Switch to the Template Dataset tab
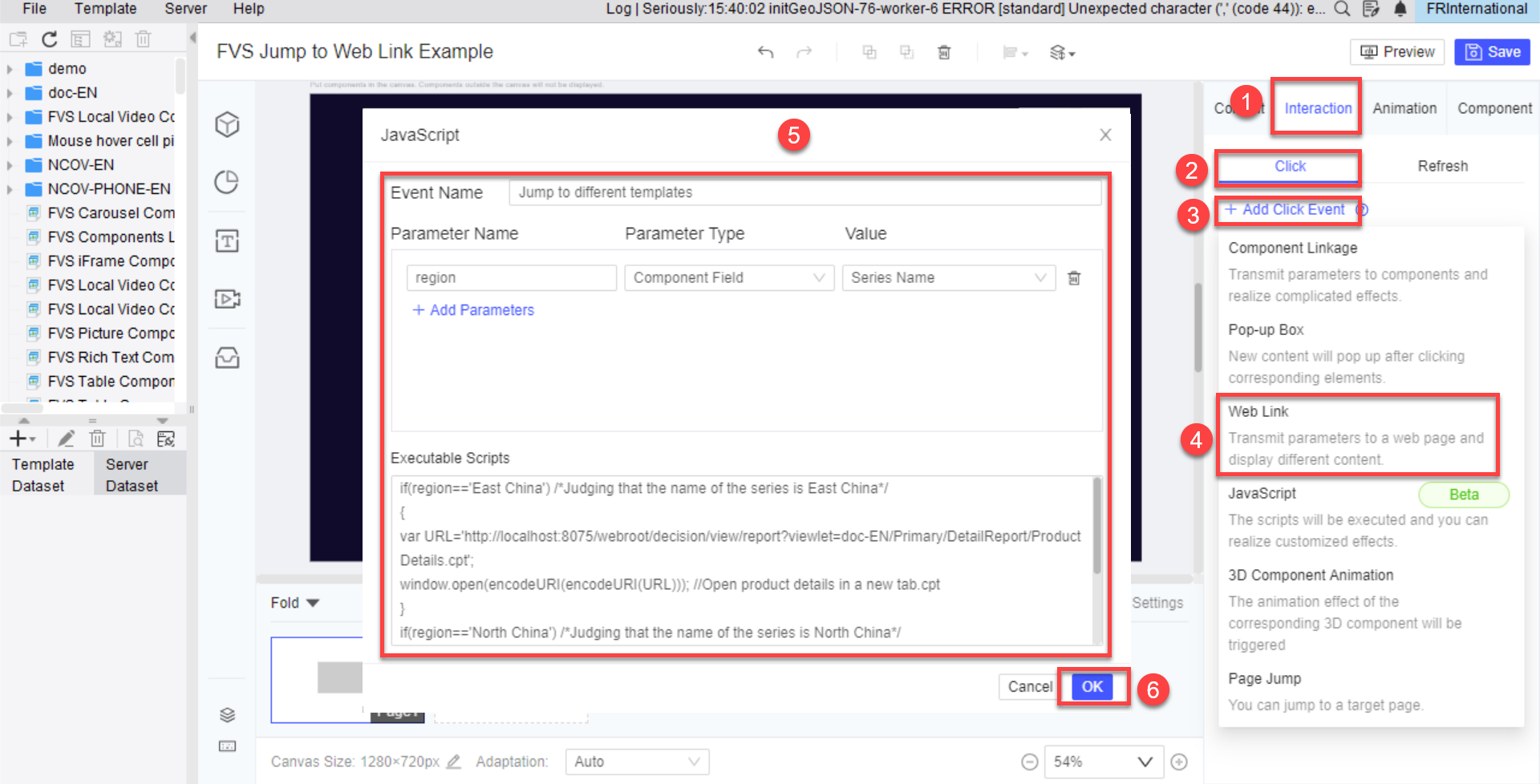Viewport: 1540px width, 784px height. tap(47, 475)
